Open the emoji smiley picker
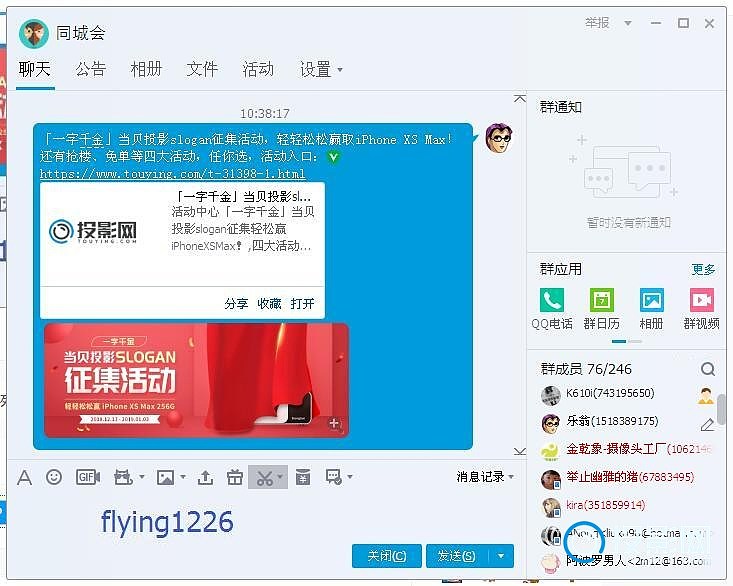The image size is (733, 586). click(54, 477)
